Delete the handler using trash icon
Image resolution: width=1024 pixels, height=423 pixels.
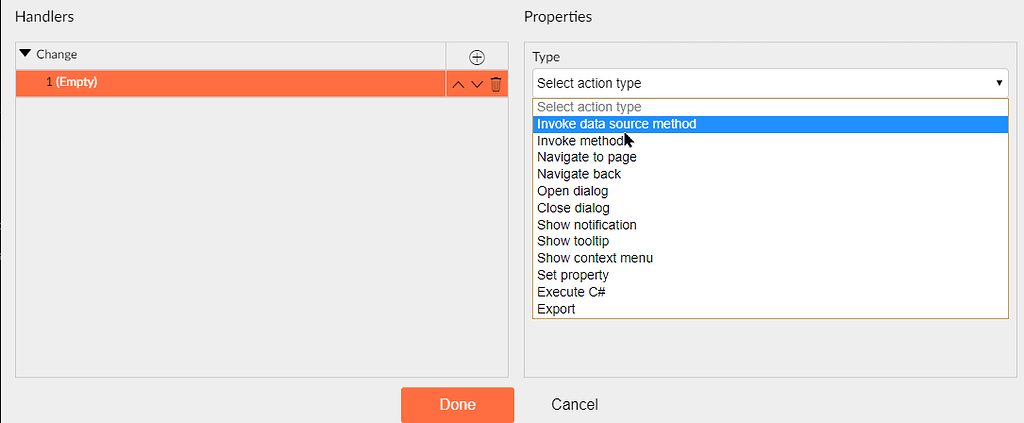tap(496, 84)
